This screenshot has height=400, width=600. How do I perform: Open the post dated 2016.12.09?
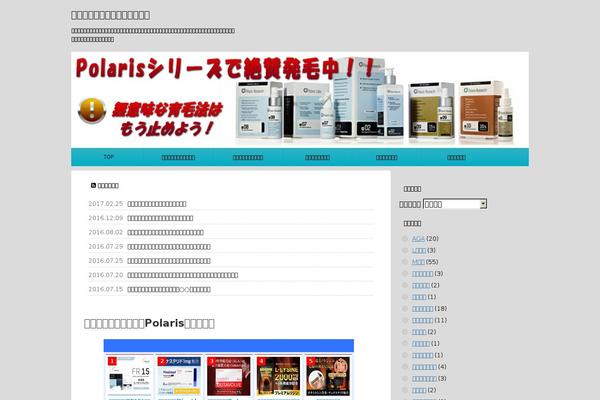click(x=160, y=218)
